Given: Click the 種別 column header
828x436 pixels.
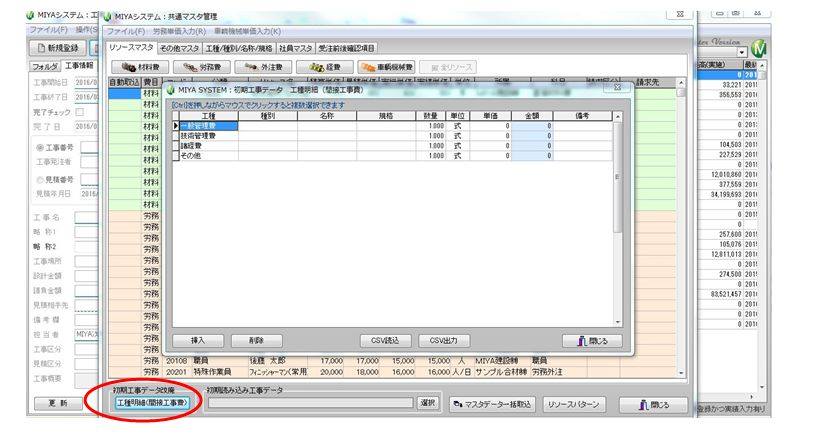Looking at the screenshot, I should tap(268, 116).
